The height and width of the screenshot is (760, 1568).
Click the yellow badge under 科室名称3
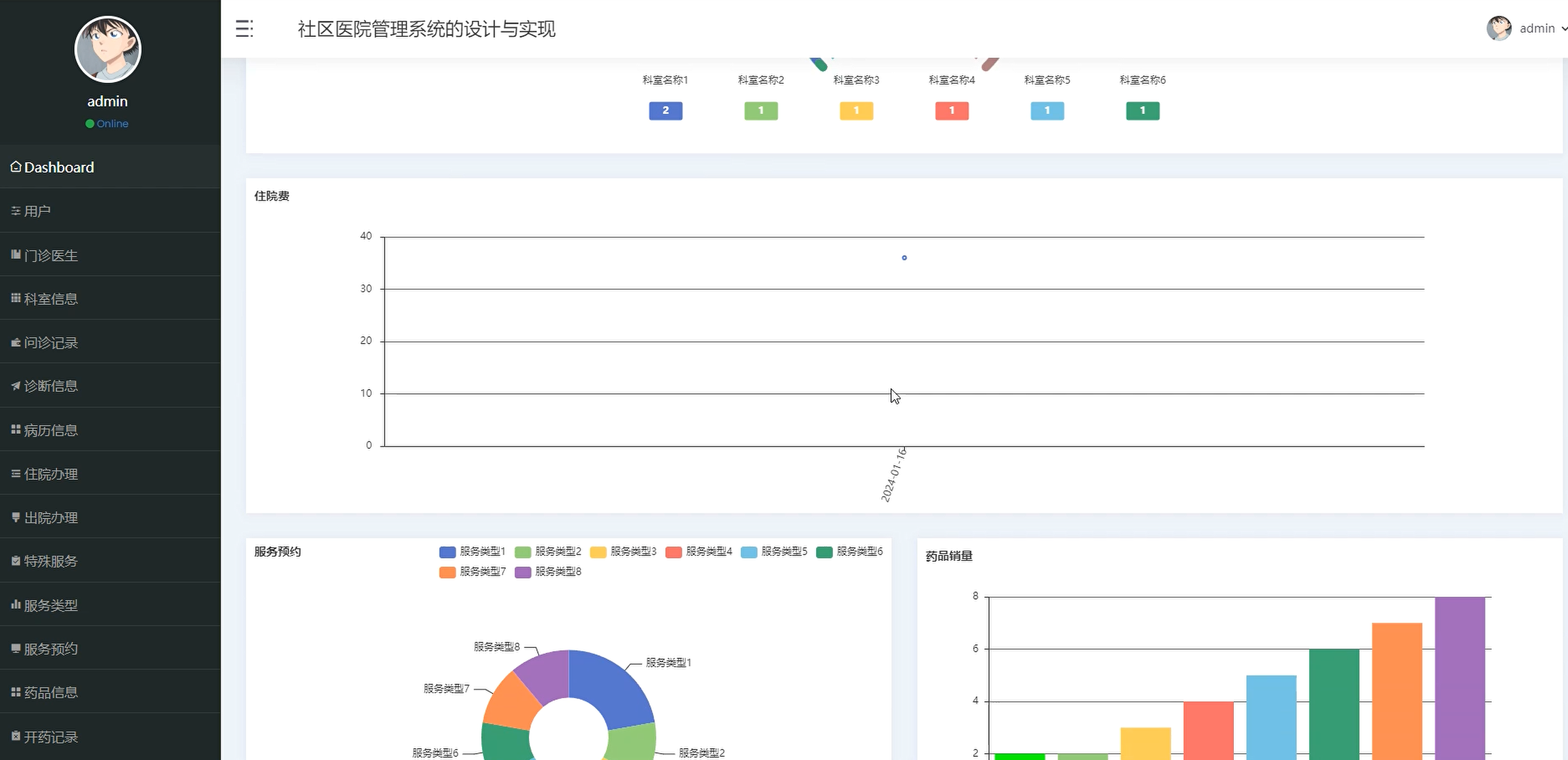pyautogui.click(x=856, y=111)
